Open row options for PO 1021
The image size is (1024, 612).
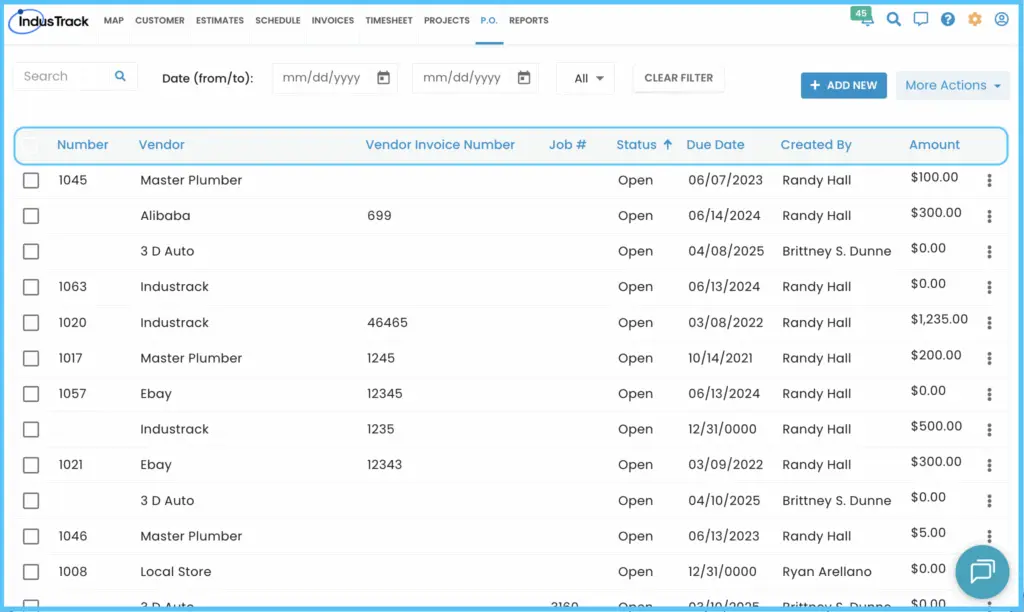(989, 465)
